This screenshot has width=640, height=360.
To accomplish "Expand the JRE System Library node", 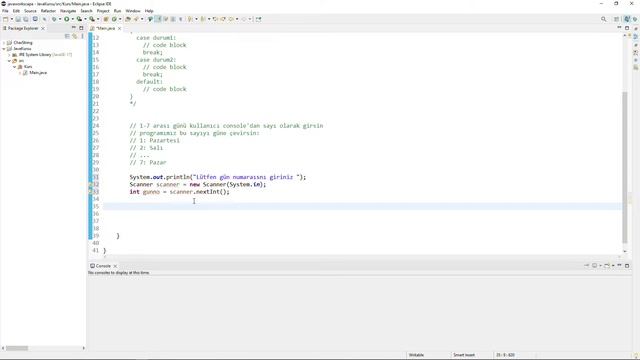I will tap(9, 54).
